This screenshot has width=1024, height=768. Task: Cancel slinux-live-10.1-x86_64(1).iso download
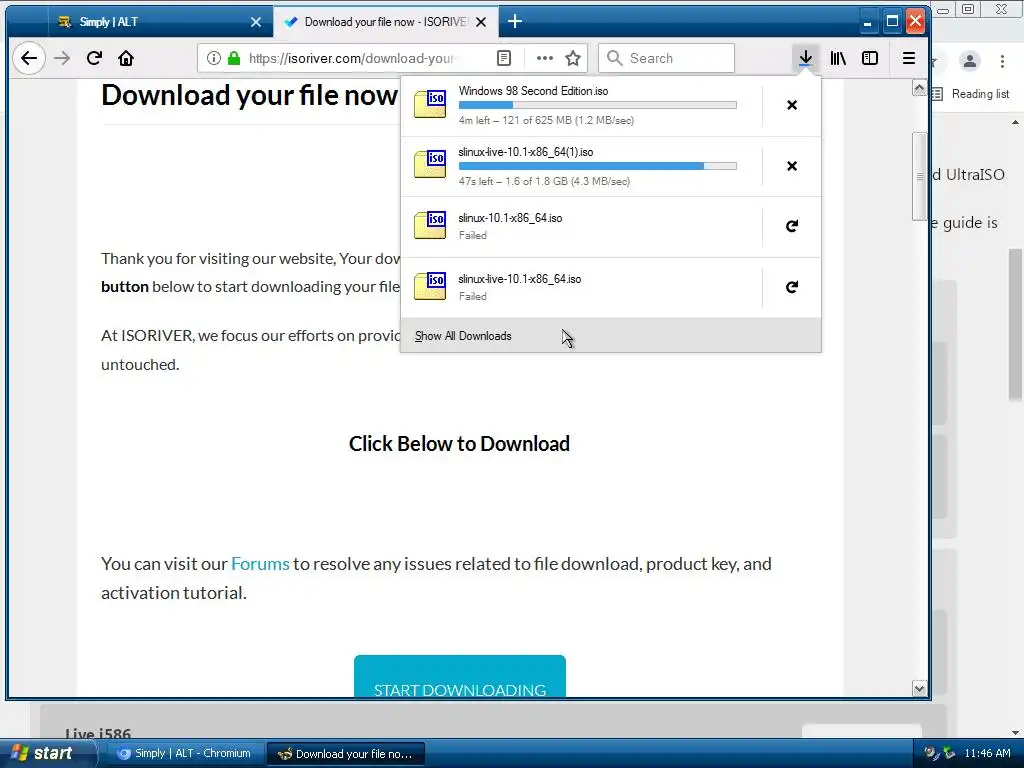click(792, 166)
